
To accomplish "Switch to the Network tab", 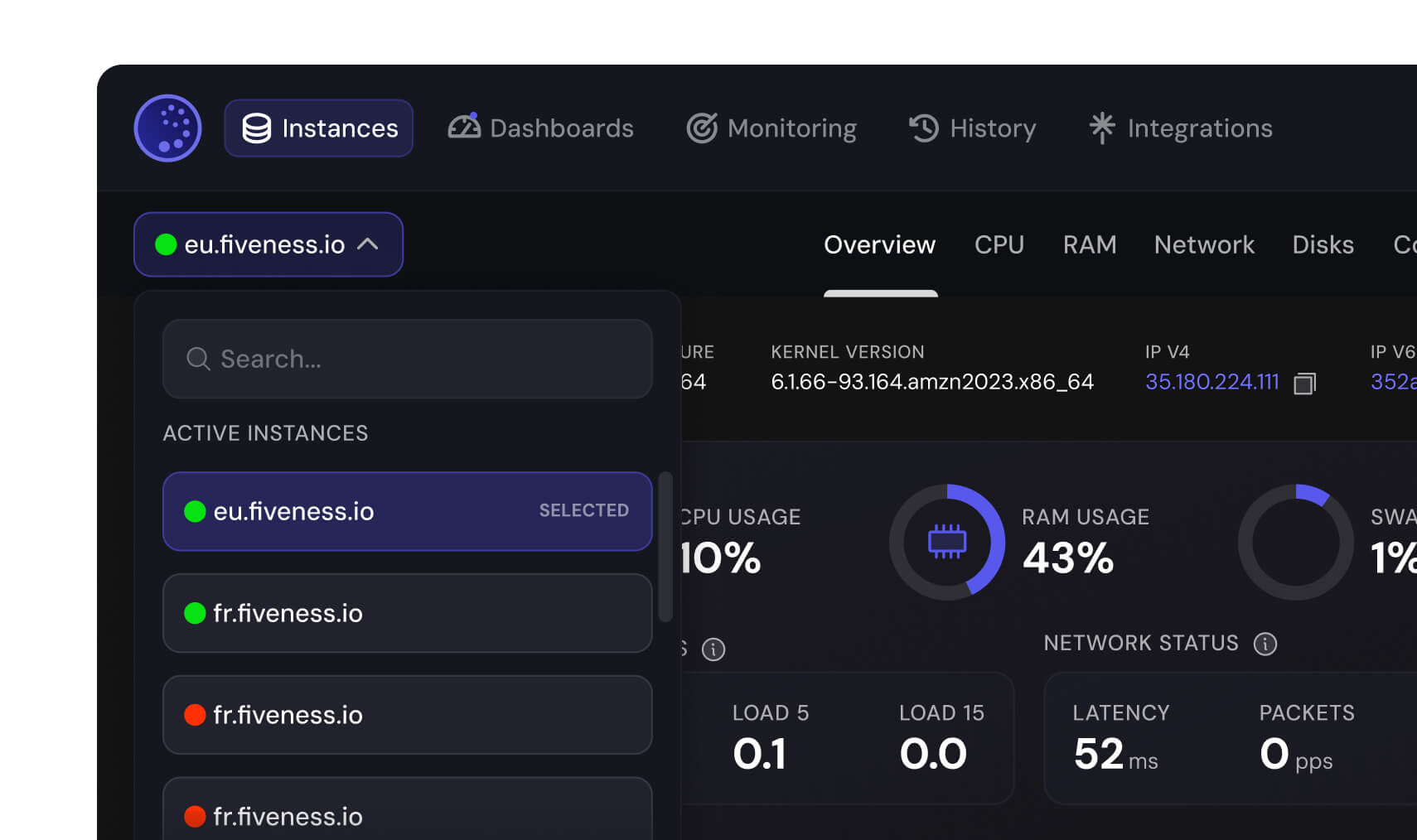I will pos(1204,244).
